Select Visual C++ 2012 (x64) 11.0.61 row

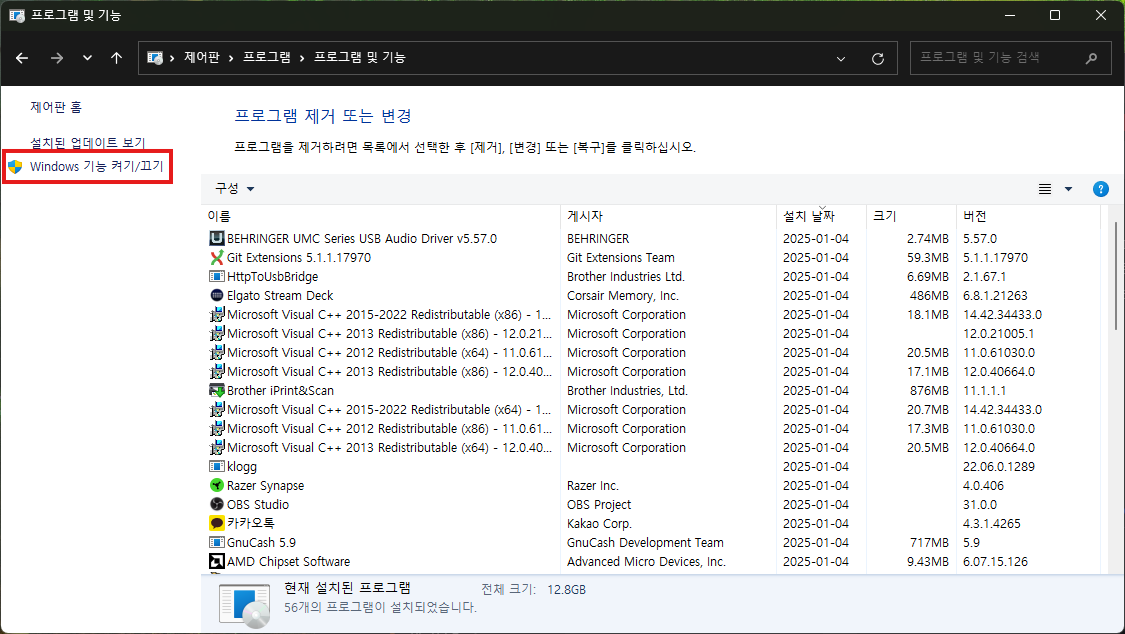tap(651, 352)
